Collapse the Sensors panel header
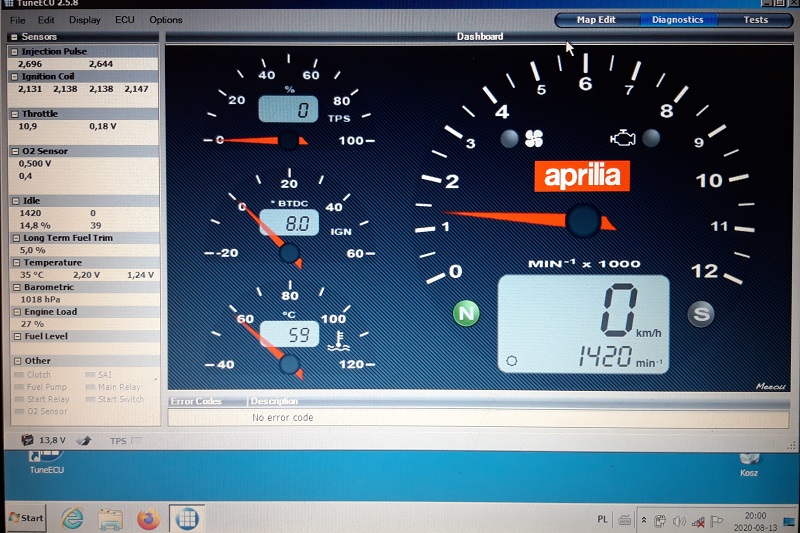 coord(14,37)
